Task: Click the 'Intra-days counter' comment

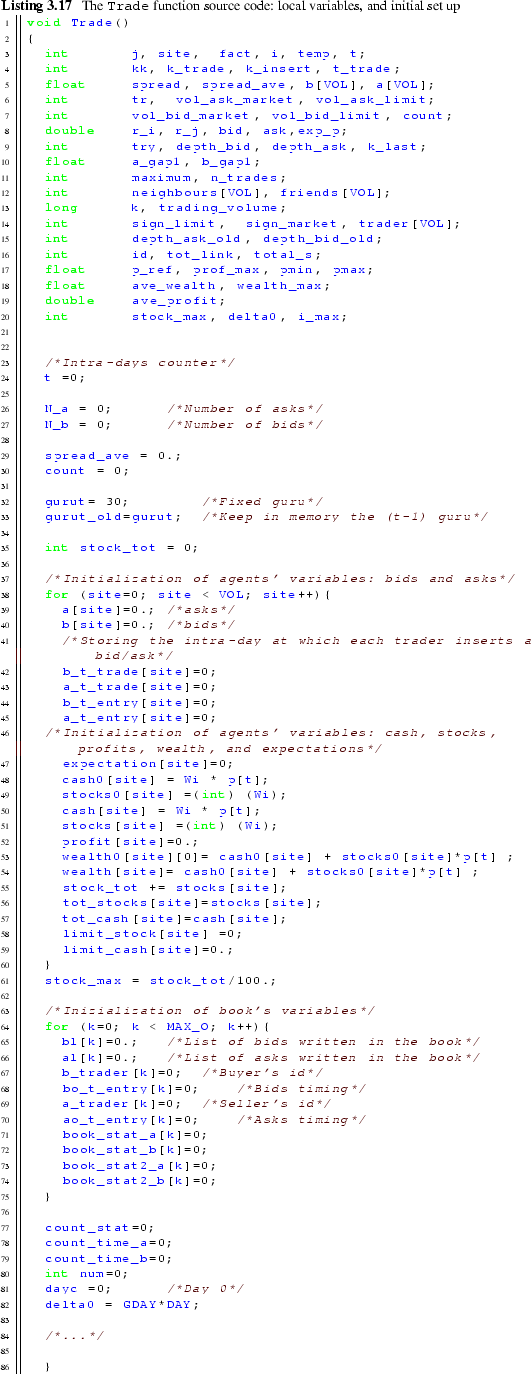Action: 141,361
